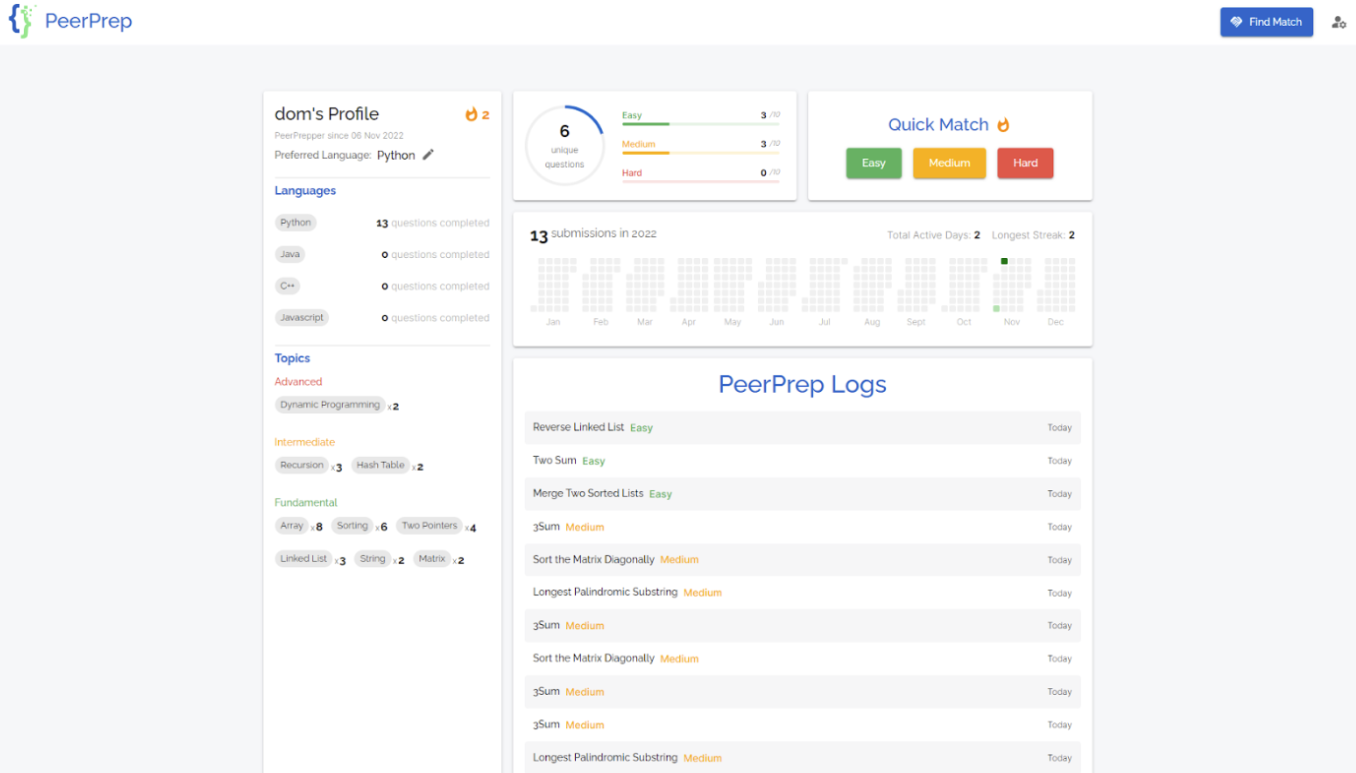Click the flame icon next to Quick Match
This screenshot has height=773, width=1356.
click(1003, 125)
